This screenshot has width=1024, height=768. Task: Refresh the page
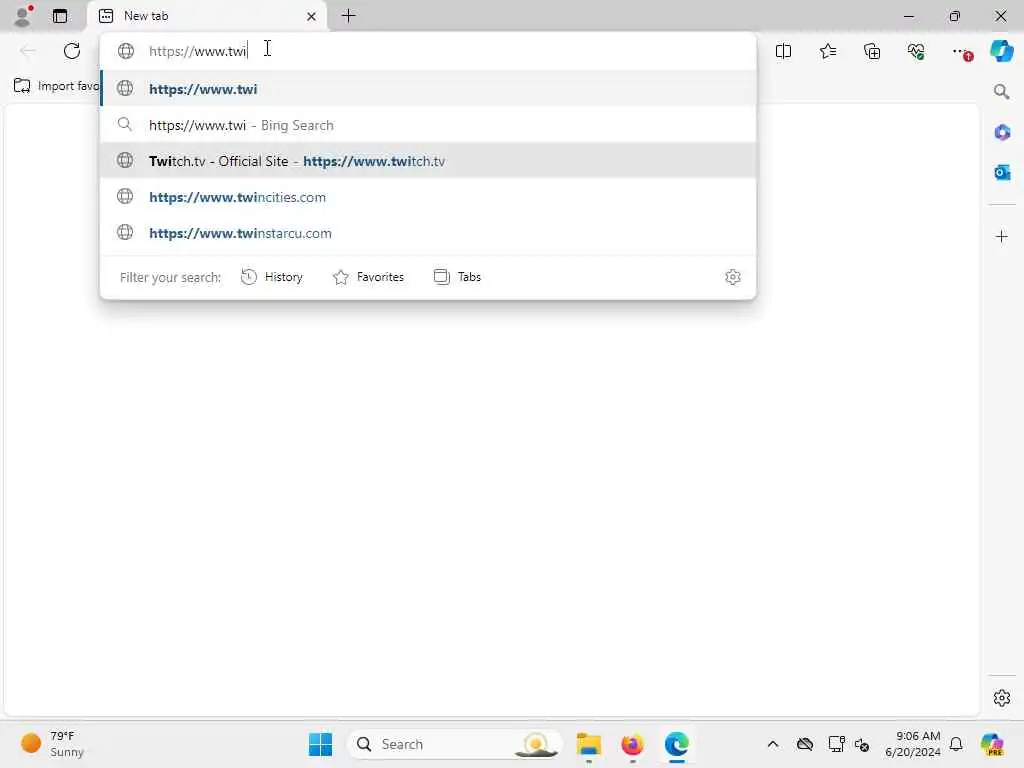point(72,51)
